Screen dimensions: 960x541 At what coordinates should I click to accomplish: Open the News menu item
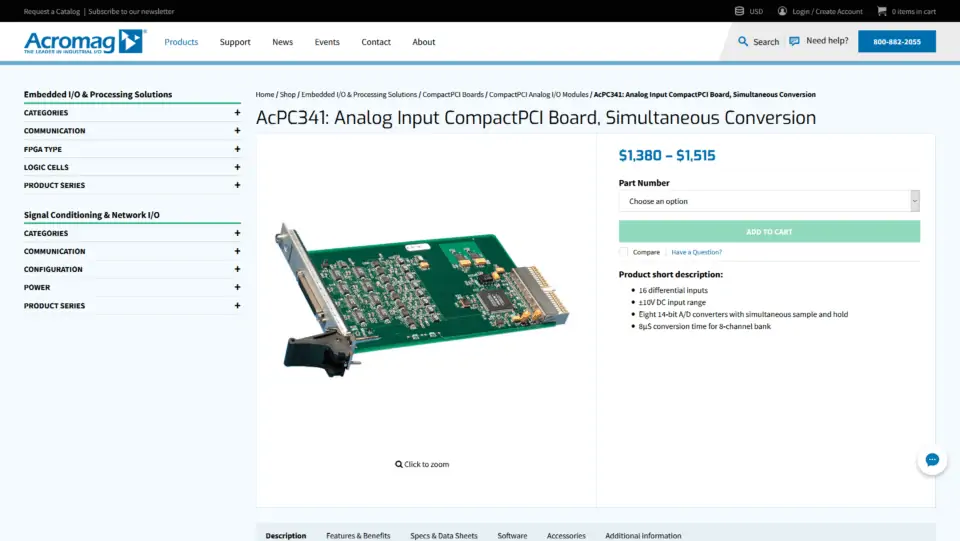tap(282, 42)
